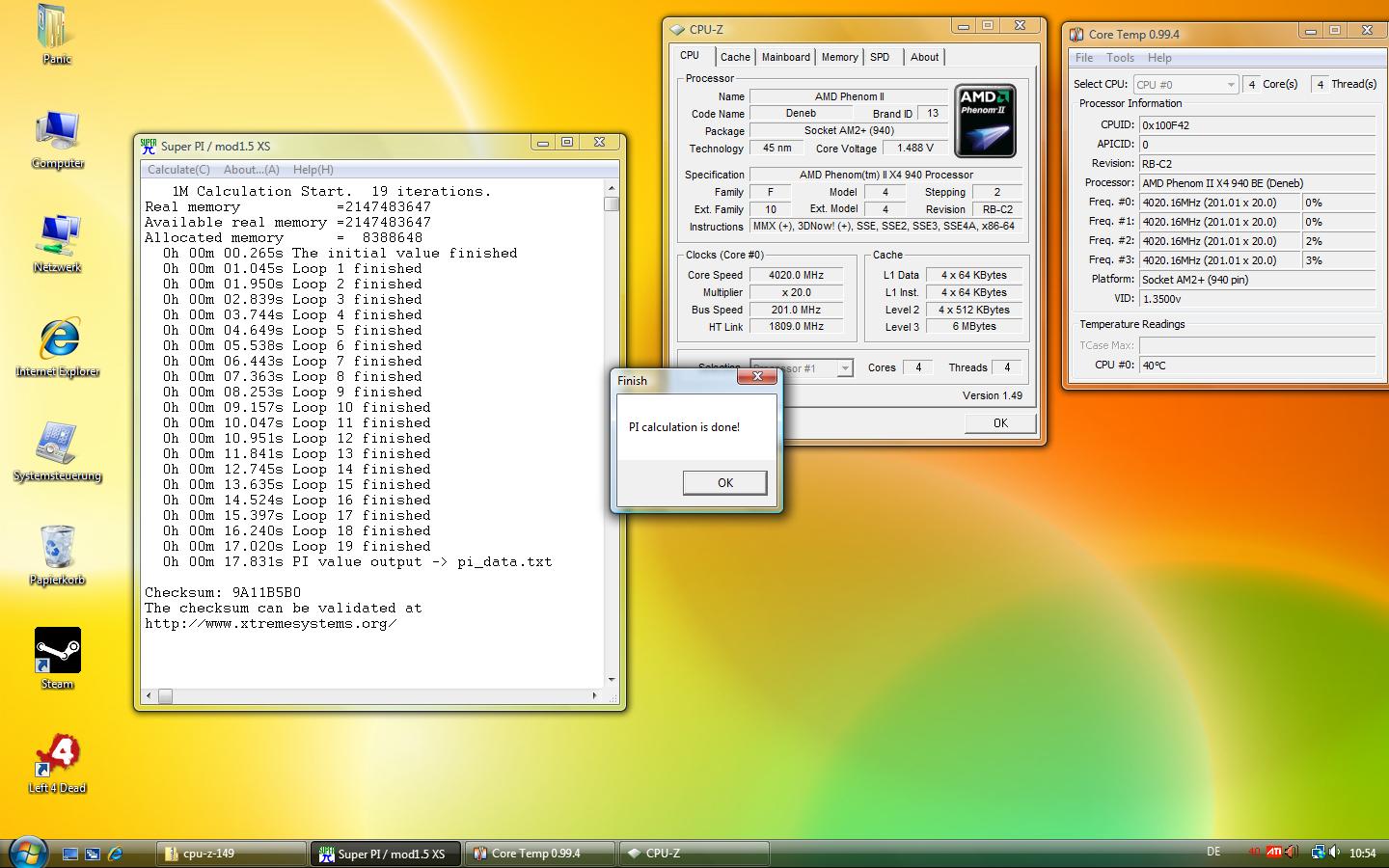Click the AMD Phenom II logo in CPU-Z
Viewport: 1389px width, 868px height.
pyautogui.click(x=985, y=122)
